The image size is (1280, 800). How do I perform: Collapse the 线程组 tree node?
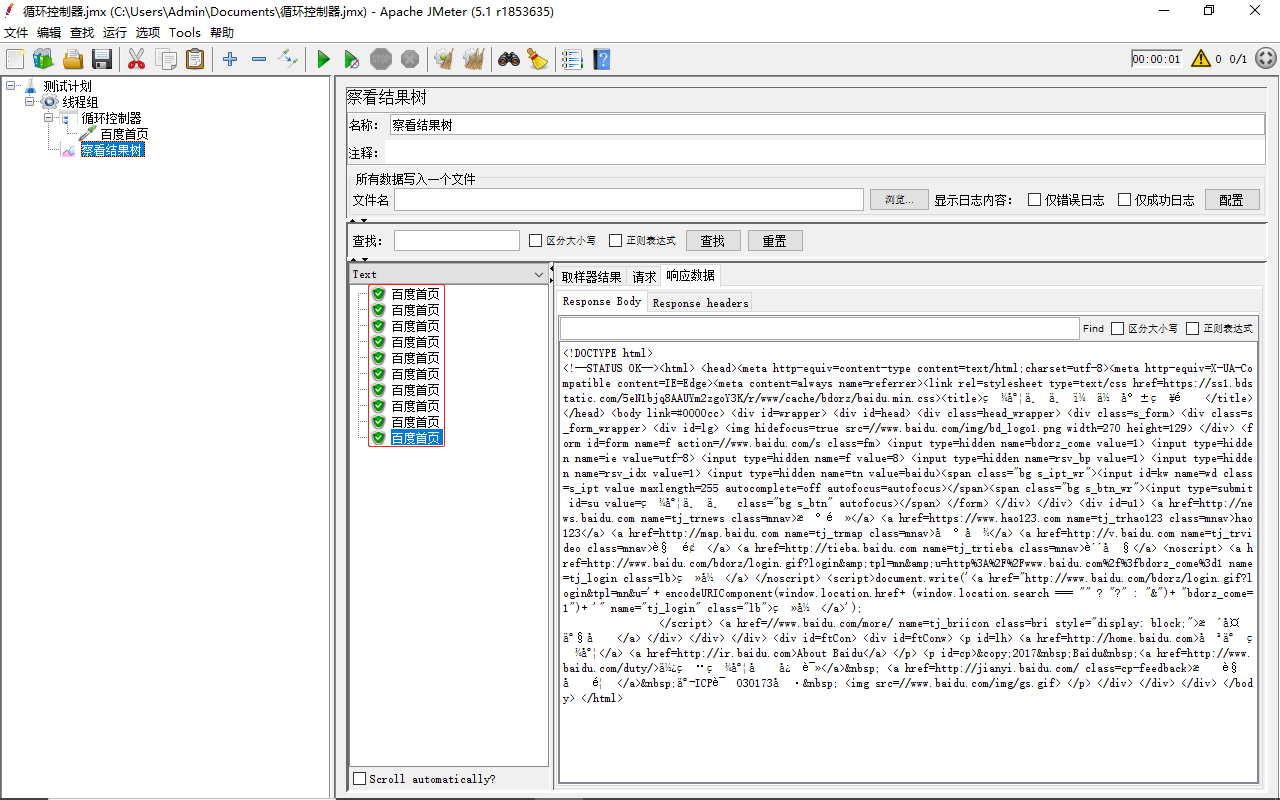pyautogui.click(x=29, y=101)
